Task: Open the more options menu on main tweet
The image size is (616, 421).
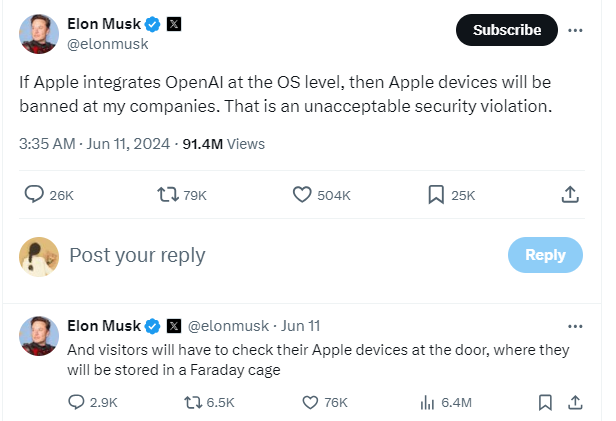Action: [575, 30]
